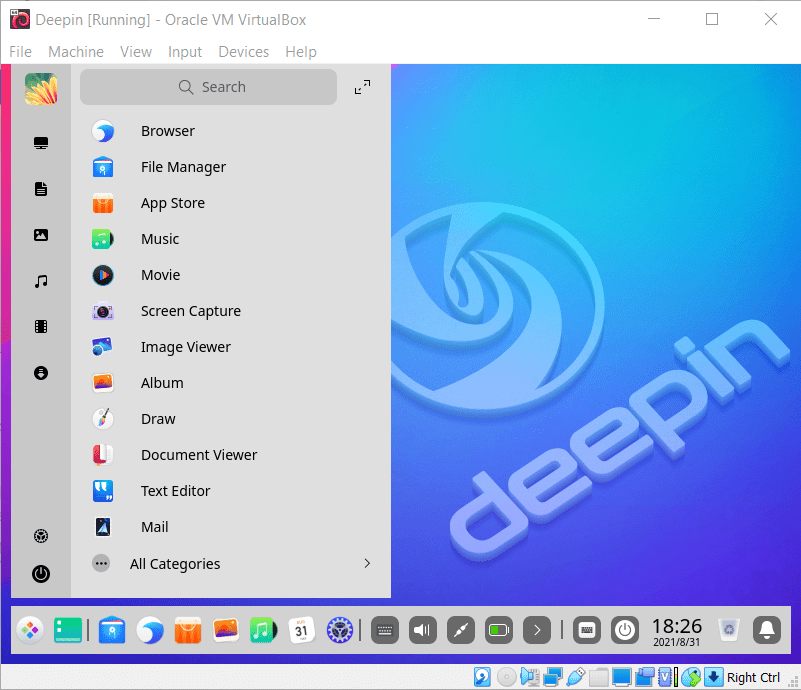Click the pen-shaped tray icon in the dock
This screenshot has width=801, height=690.
point(461,630)
